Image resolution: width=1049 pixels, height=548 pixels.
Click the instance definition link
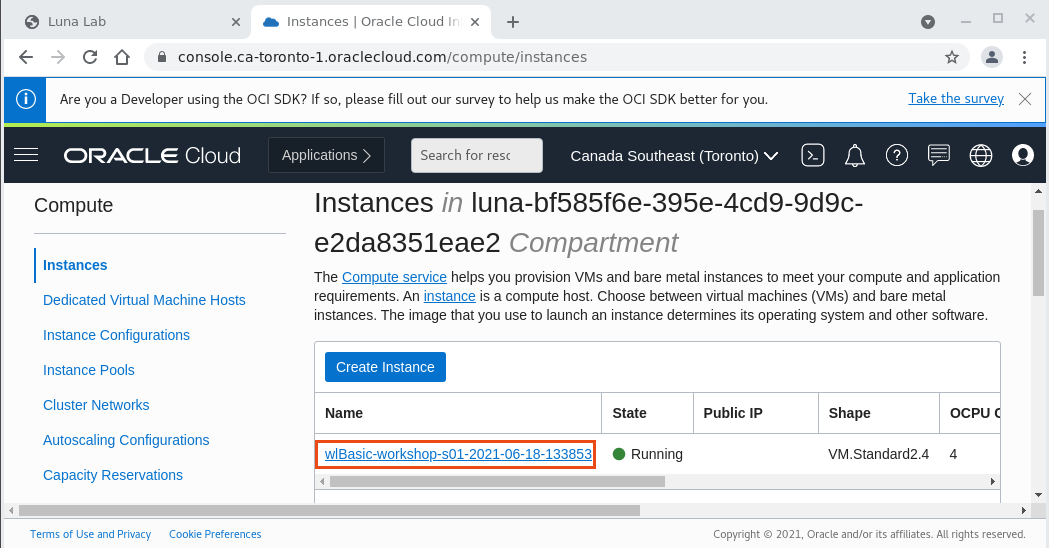450,296
